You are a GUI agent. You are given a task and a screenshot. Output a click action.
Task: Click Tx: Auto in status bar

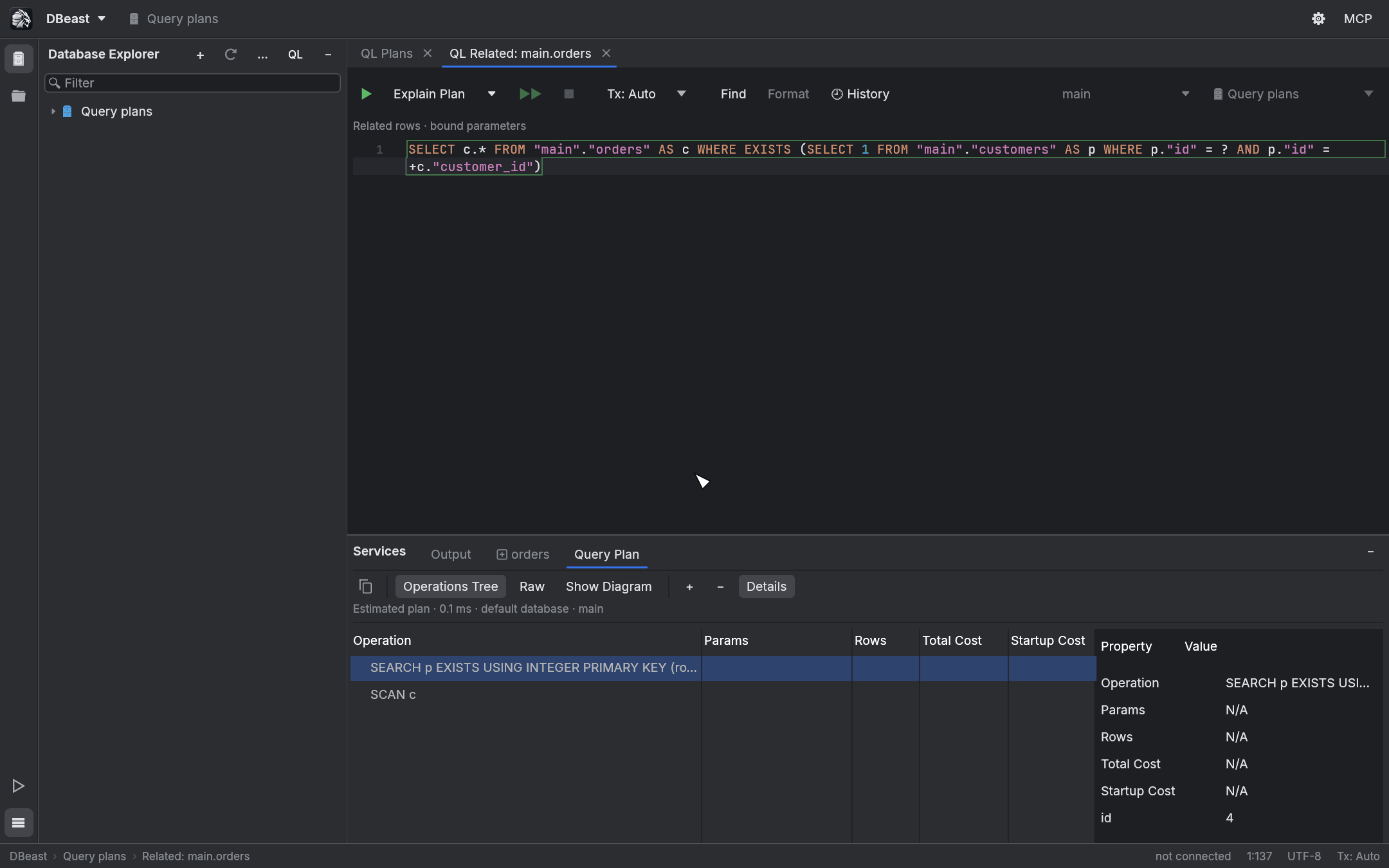tap(1358, 856)
